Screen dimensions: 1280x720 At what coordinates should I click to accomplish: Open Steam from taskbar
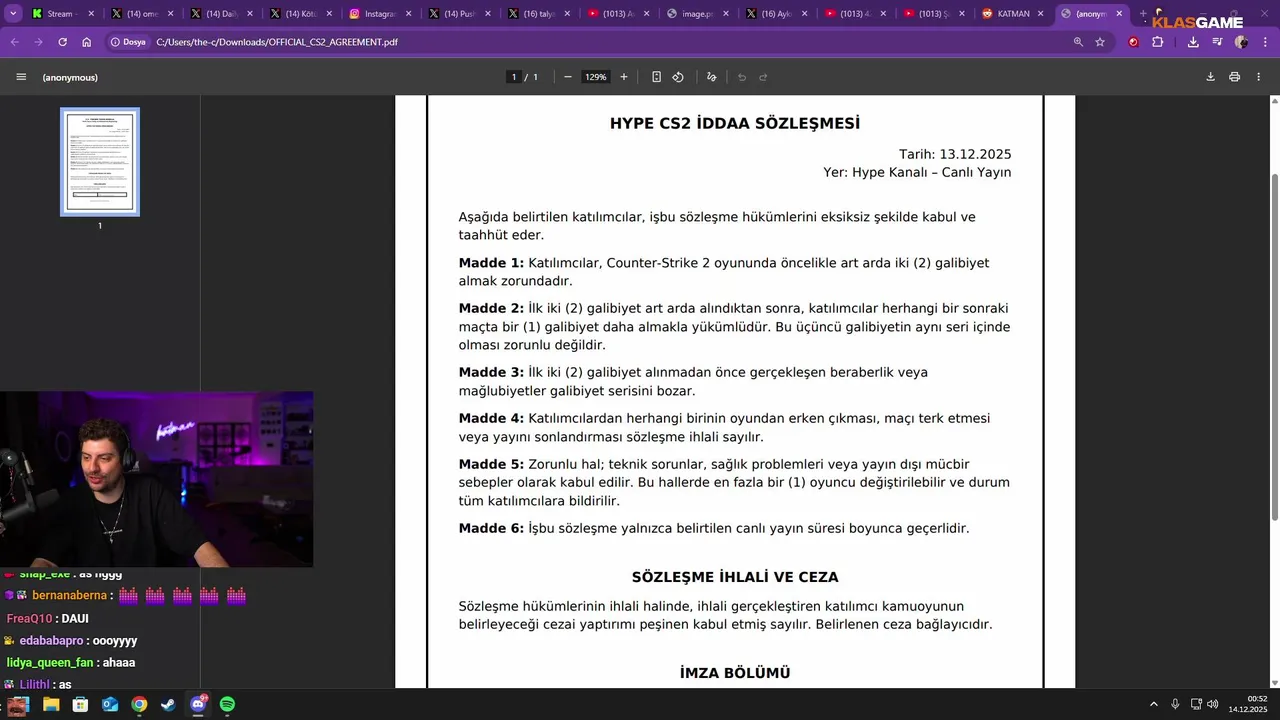click(x=168, y=704)
